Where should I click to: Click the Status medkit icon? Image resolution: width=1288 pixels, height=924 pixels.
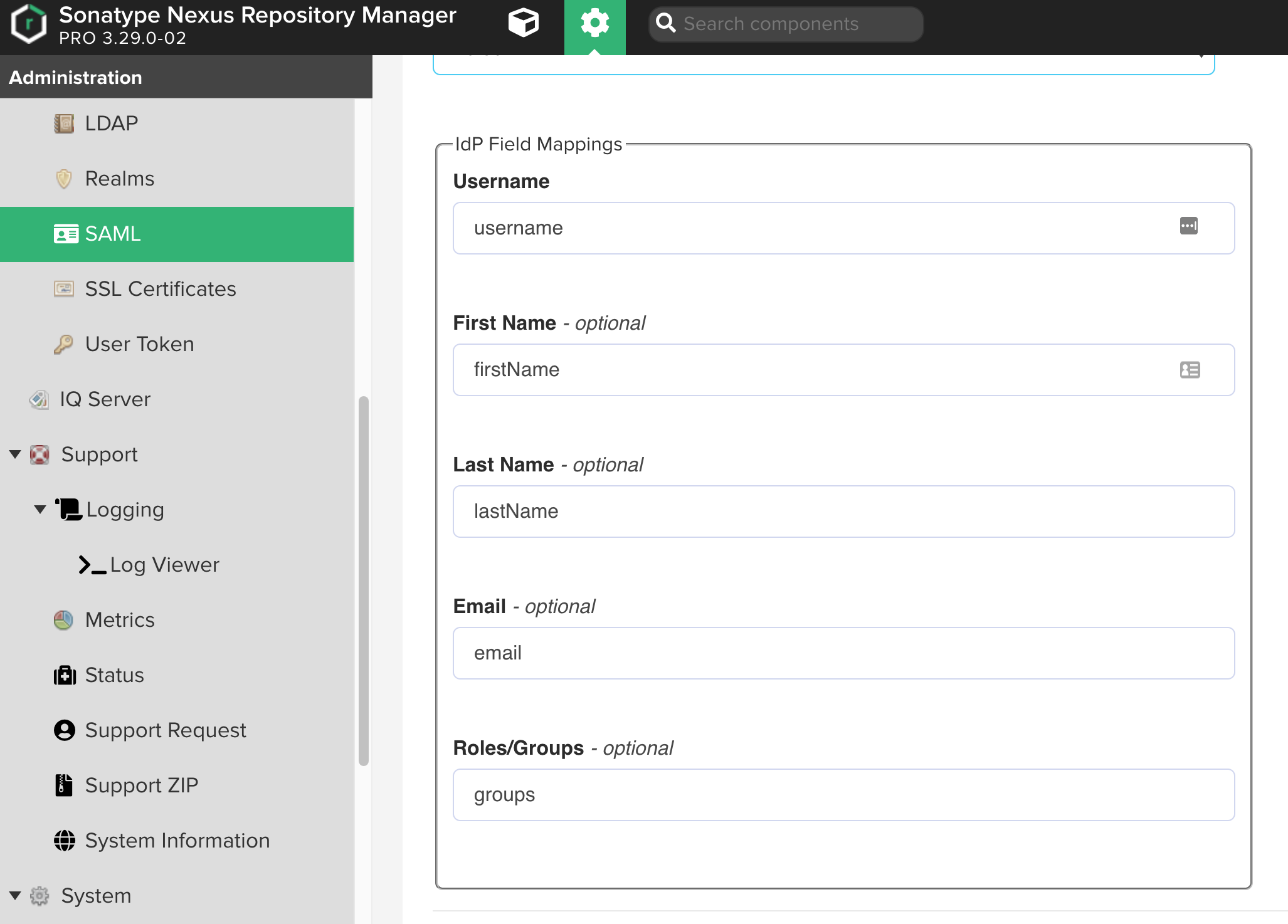pyautogui.click(x=65, y=675)
